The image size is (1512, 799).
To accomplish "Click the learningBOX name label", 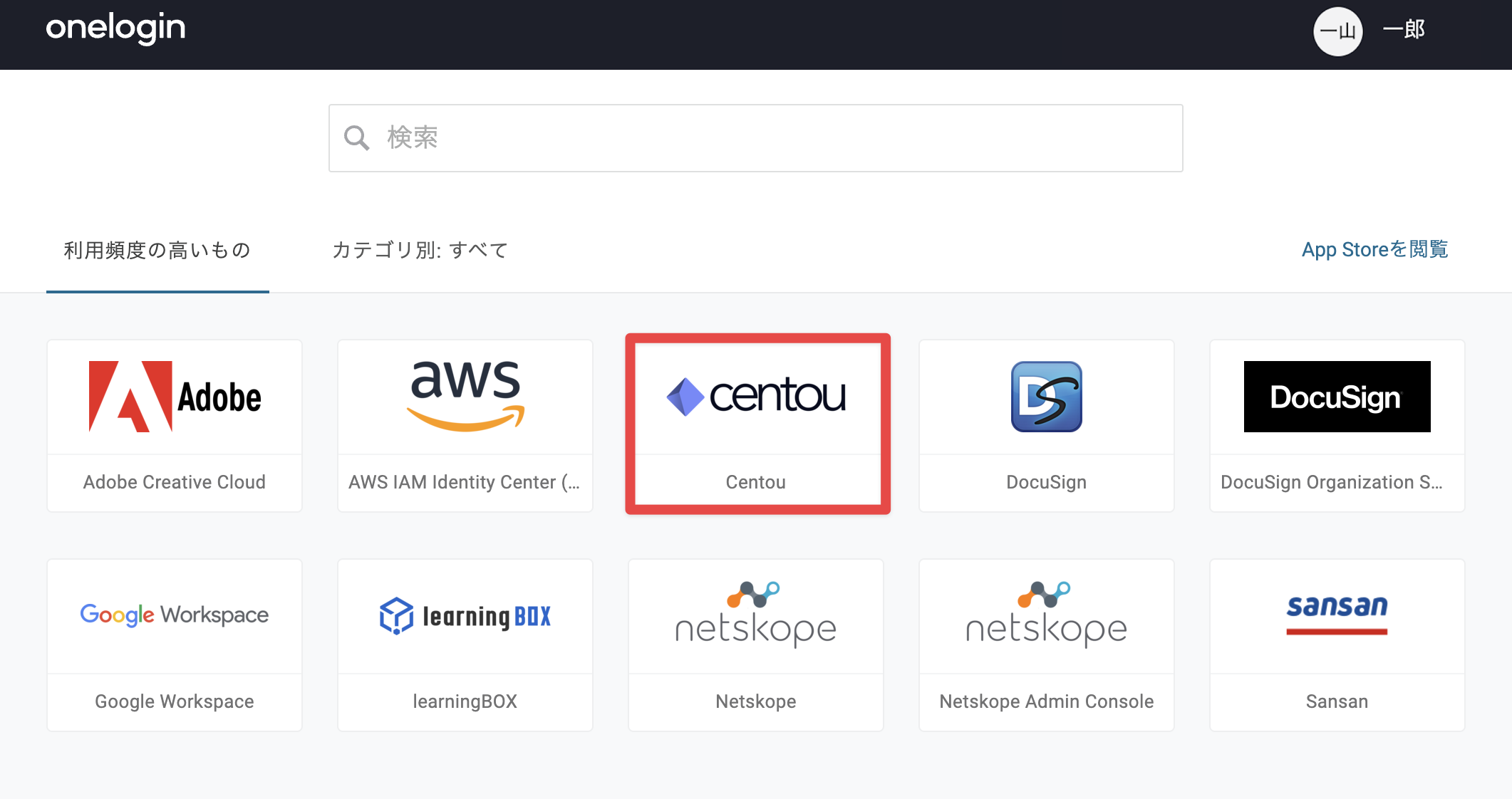I will [x=465, y=701].
